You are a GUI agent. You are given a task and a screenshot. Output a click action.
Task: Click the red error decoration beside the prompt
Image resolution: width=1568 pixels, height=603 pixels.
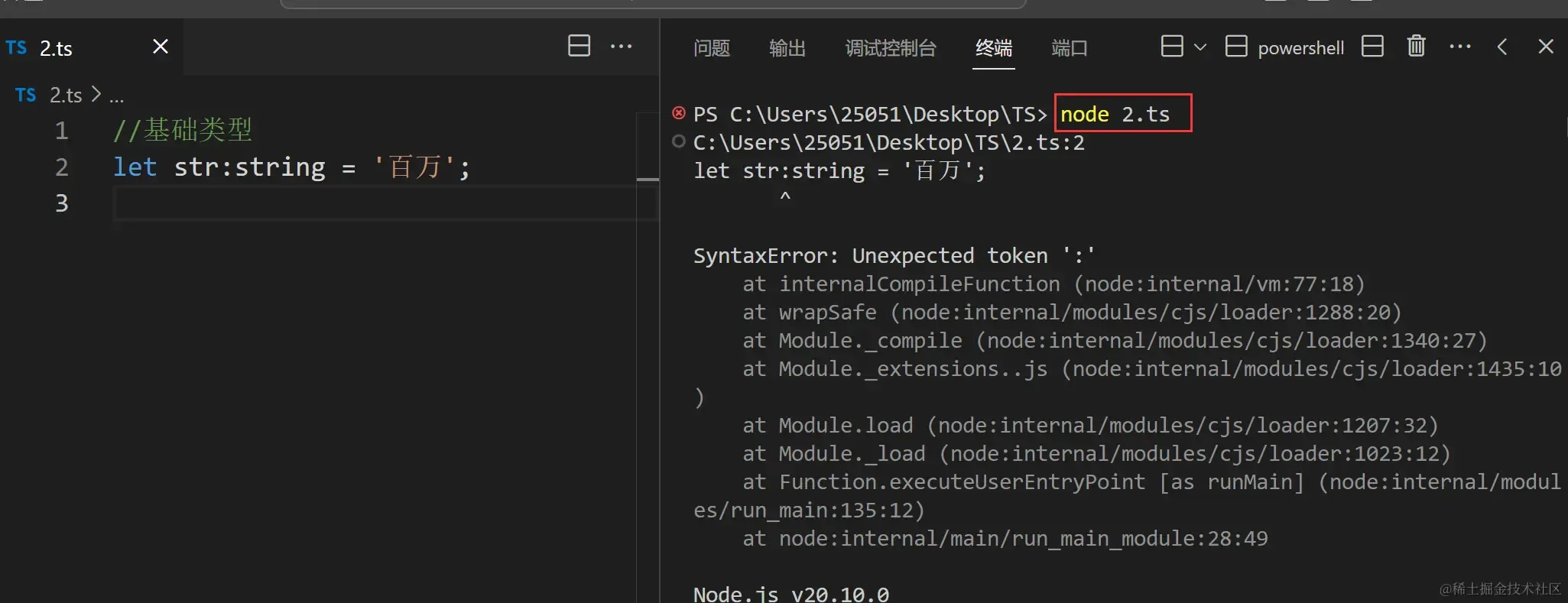pyautogui.click(x=678, y=113)
